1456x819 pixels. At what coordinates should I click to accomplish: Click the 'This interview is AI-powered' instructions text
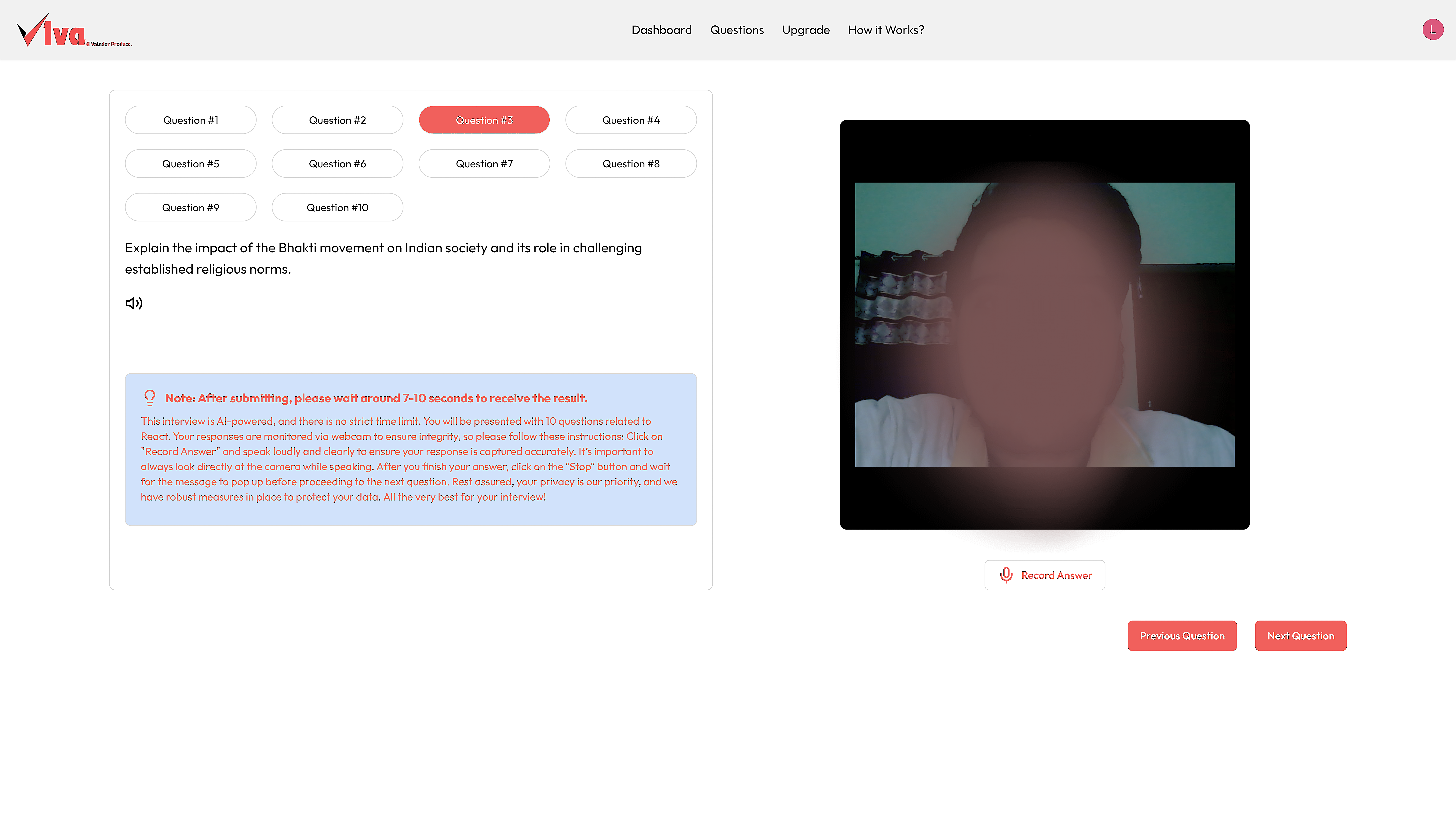coord(409,459)
